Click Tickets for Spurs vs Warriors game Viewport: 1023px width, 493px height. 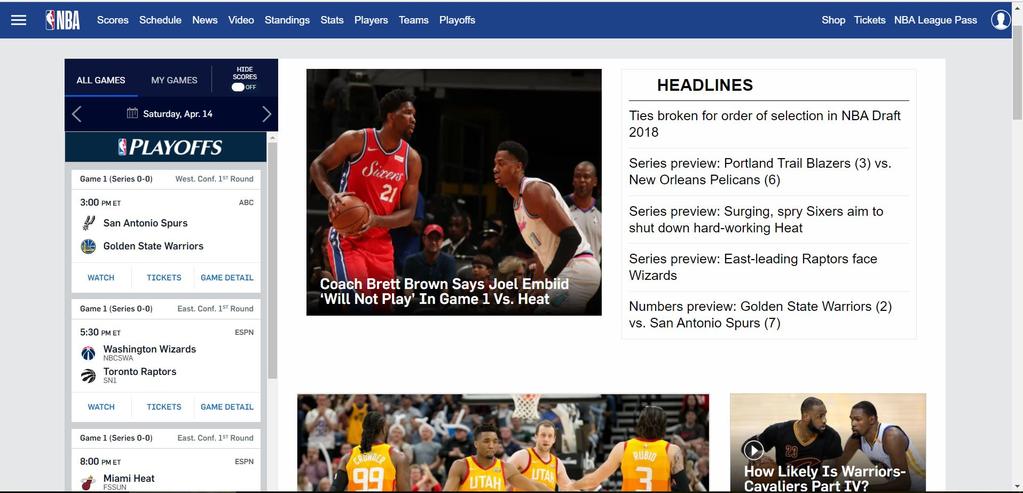pos(164,278)
